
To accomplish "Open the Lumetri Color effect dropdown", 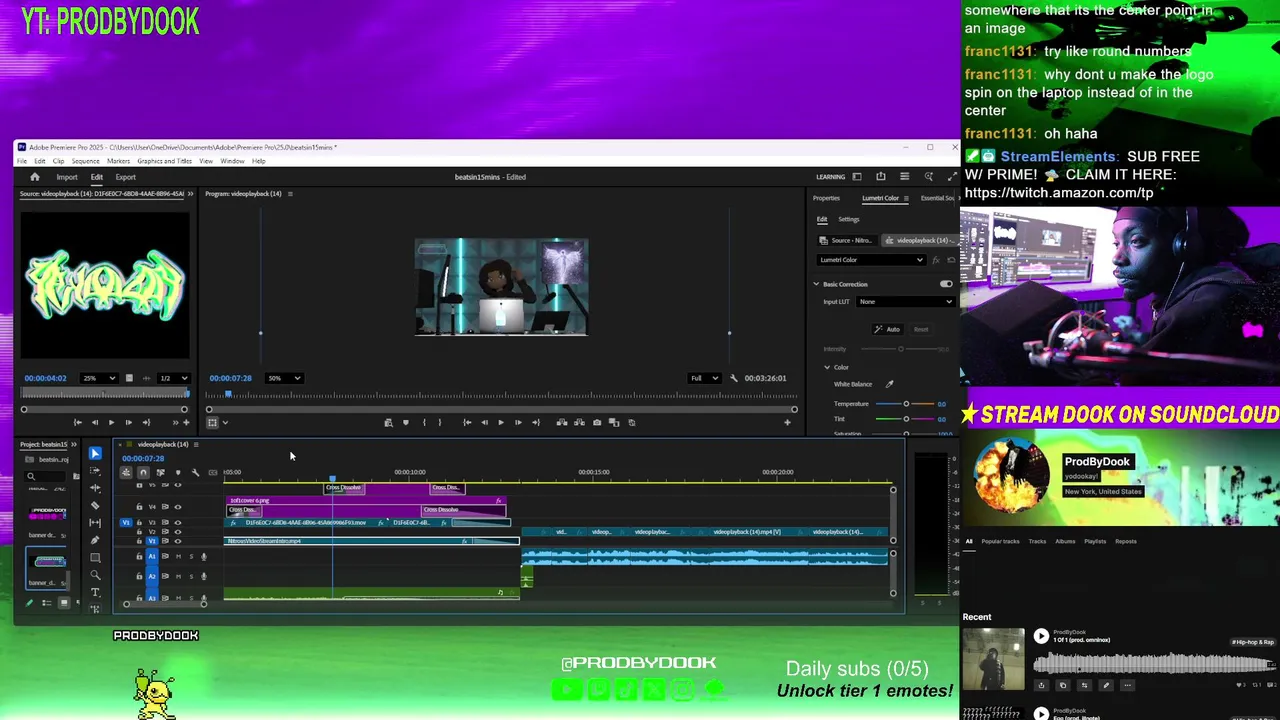I will click(x=871, y=260).
